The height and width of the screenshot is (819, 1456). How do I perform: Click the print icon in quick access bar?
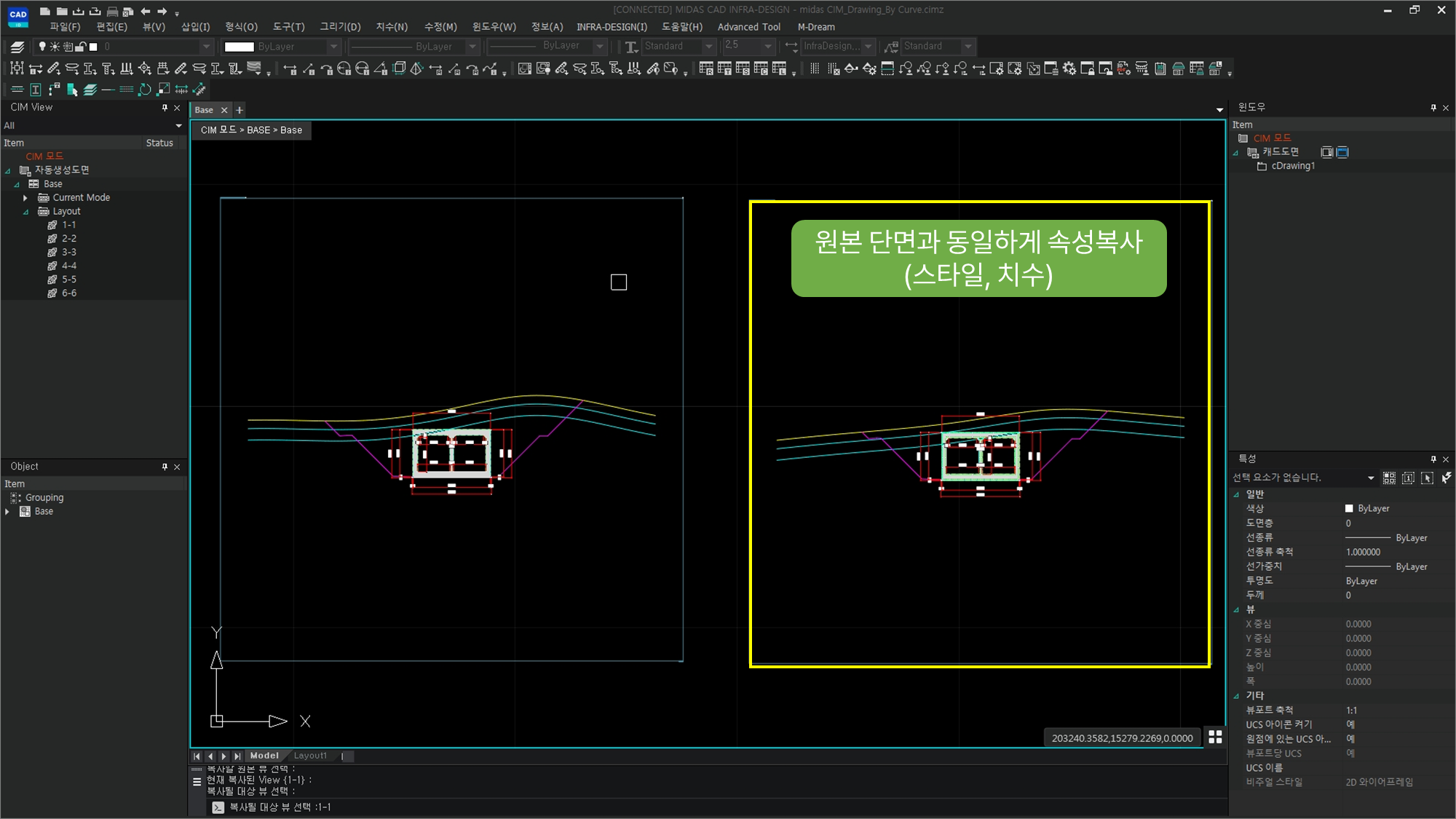[x=112, y=11]
